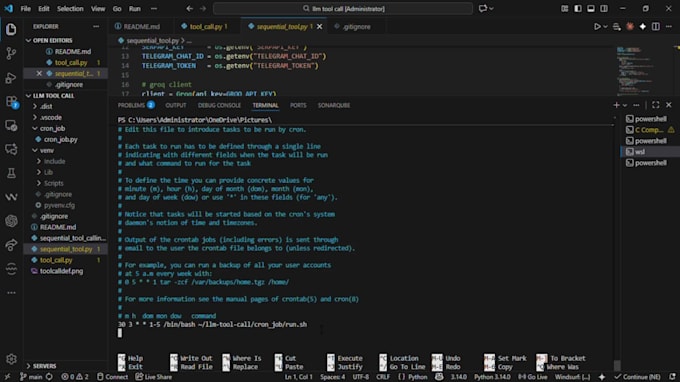Image resolution: width=680 pixels, height=382 pixels.
Task: Open dropdown next to Run button
Action: pyautogui.click(x=605, y=26)
